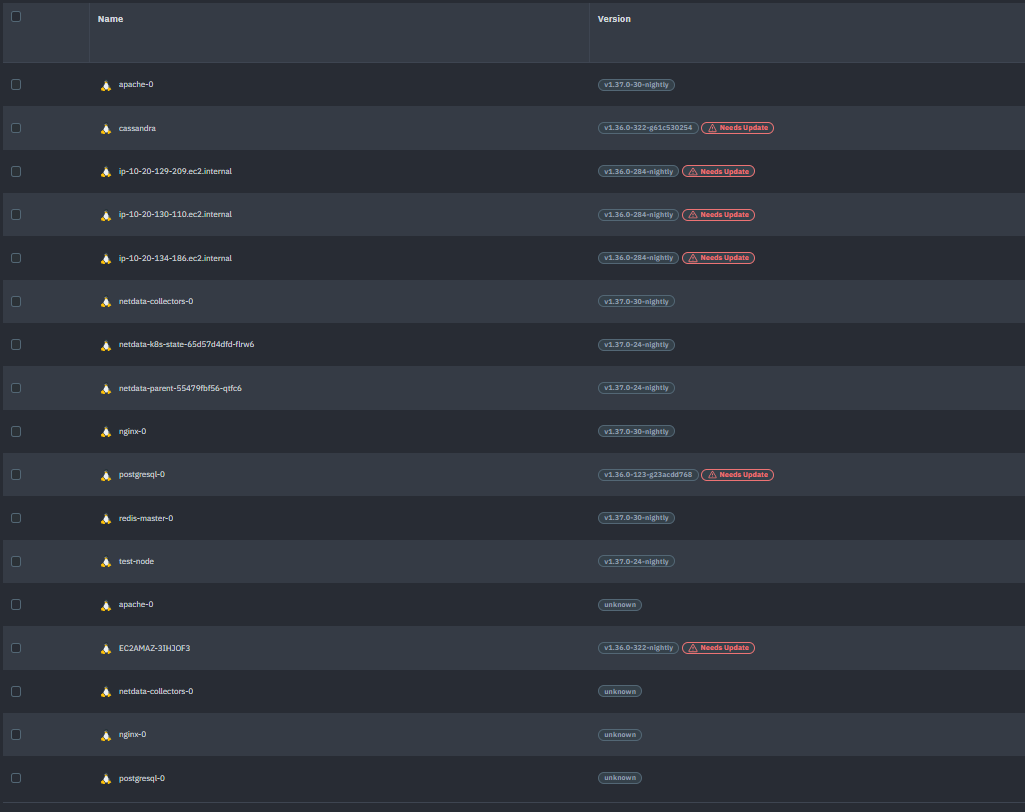The height and width of the screenshot is (812, 1025).
Task: Click the Netdata icon next to apache-0
Action: coord(105,85)
